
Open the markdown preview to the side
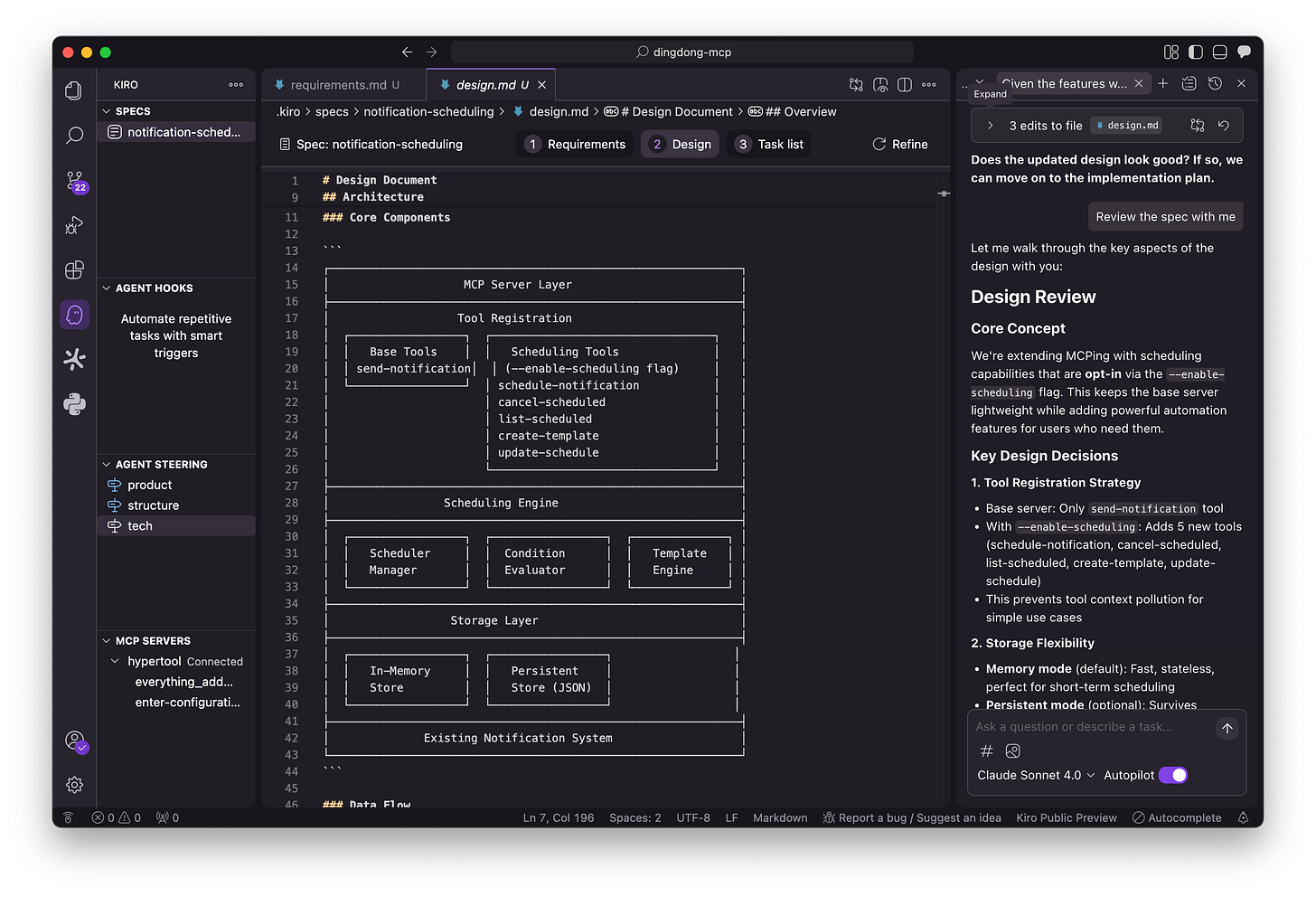[x=880, y=85]
